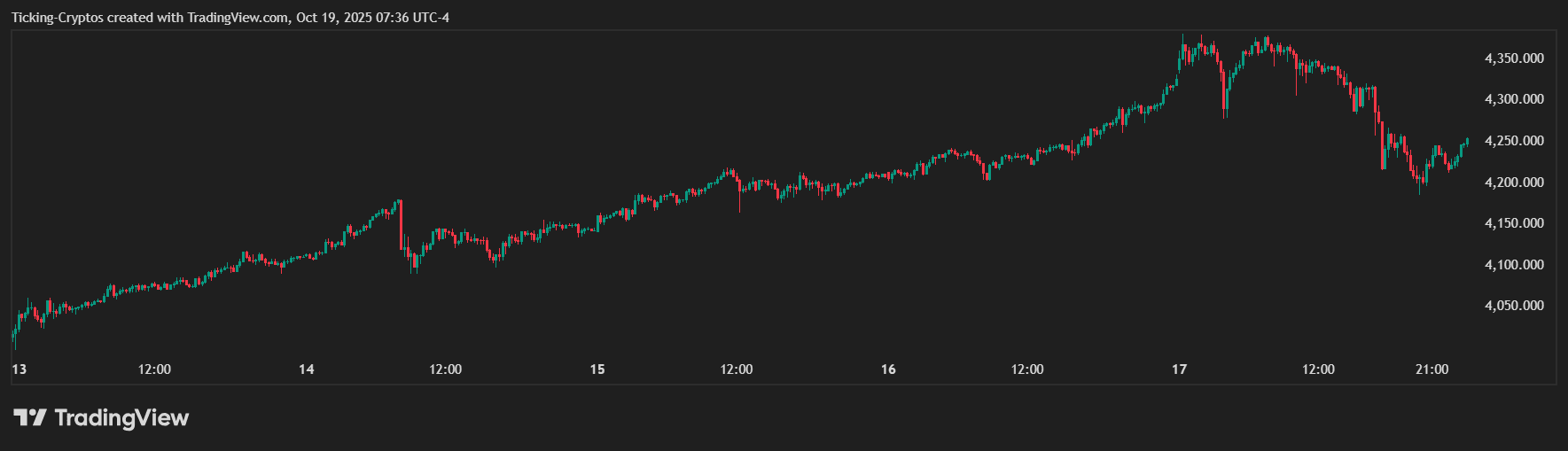Select date label 15 on time axis
Viewport: 1568px width, 451px height.
click(597, 369)
